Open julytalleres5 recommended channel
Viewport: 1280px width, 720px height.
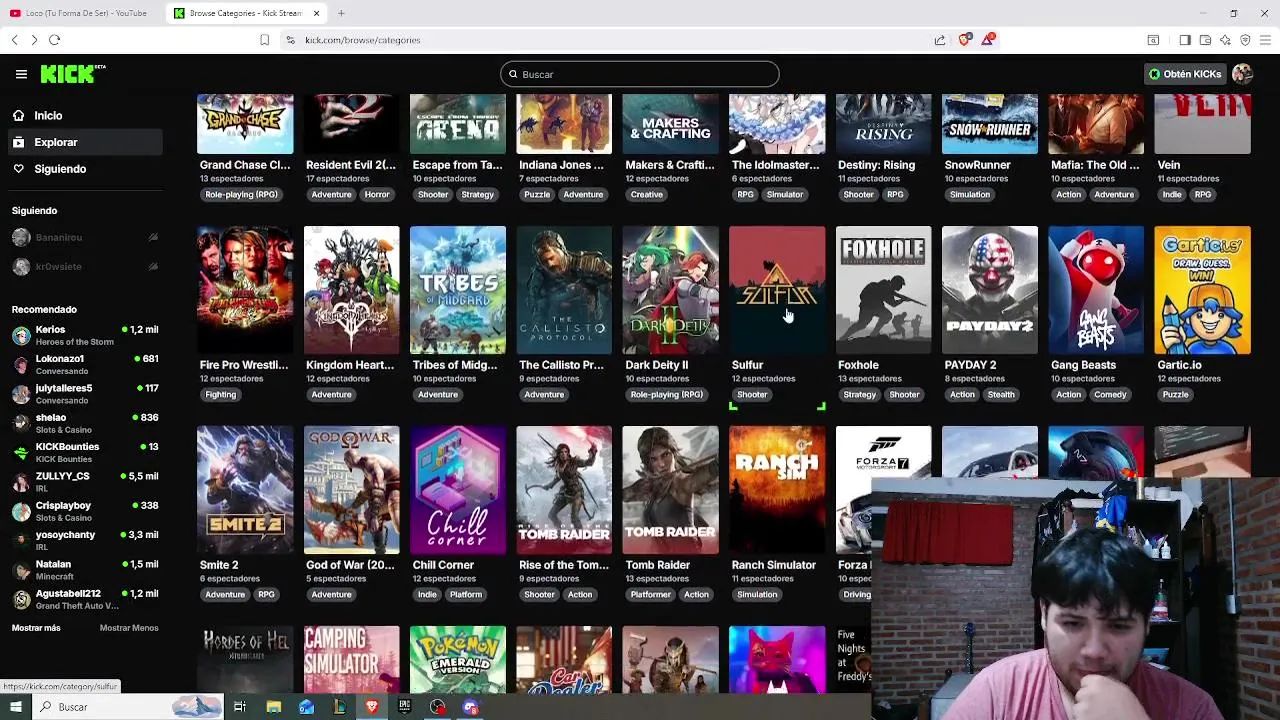(85, 394)
